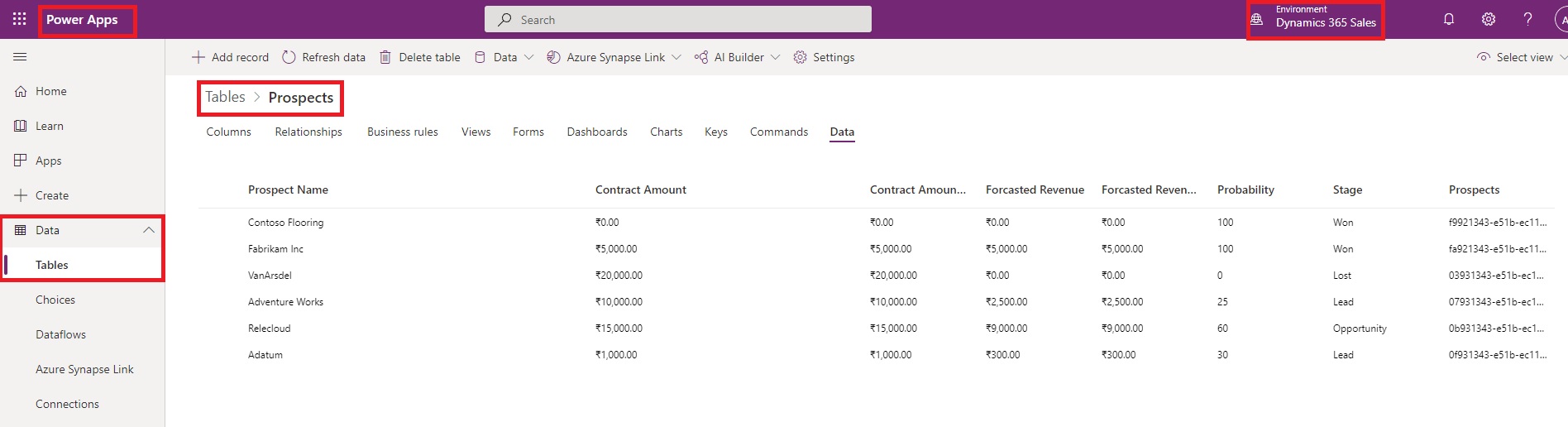Viewport: 1568px width, 427px height.
Task: Expand the Data dropdown in toolbar
Action: click(x=504, y=57)
